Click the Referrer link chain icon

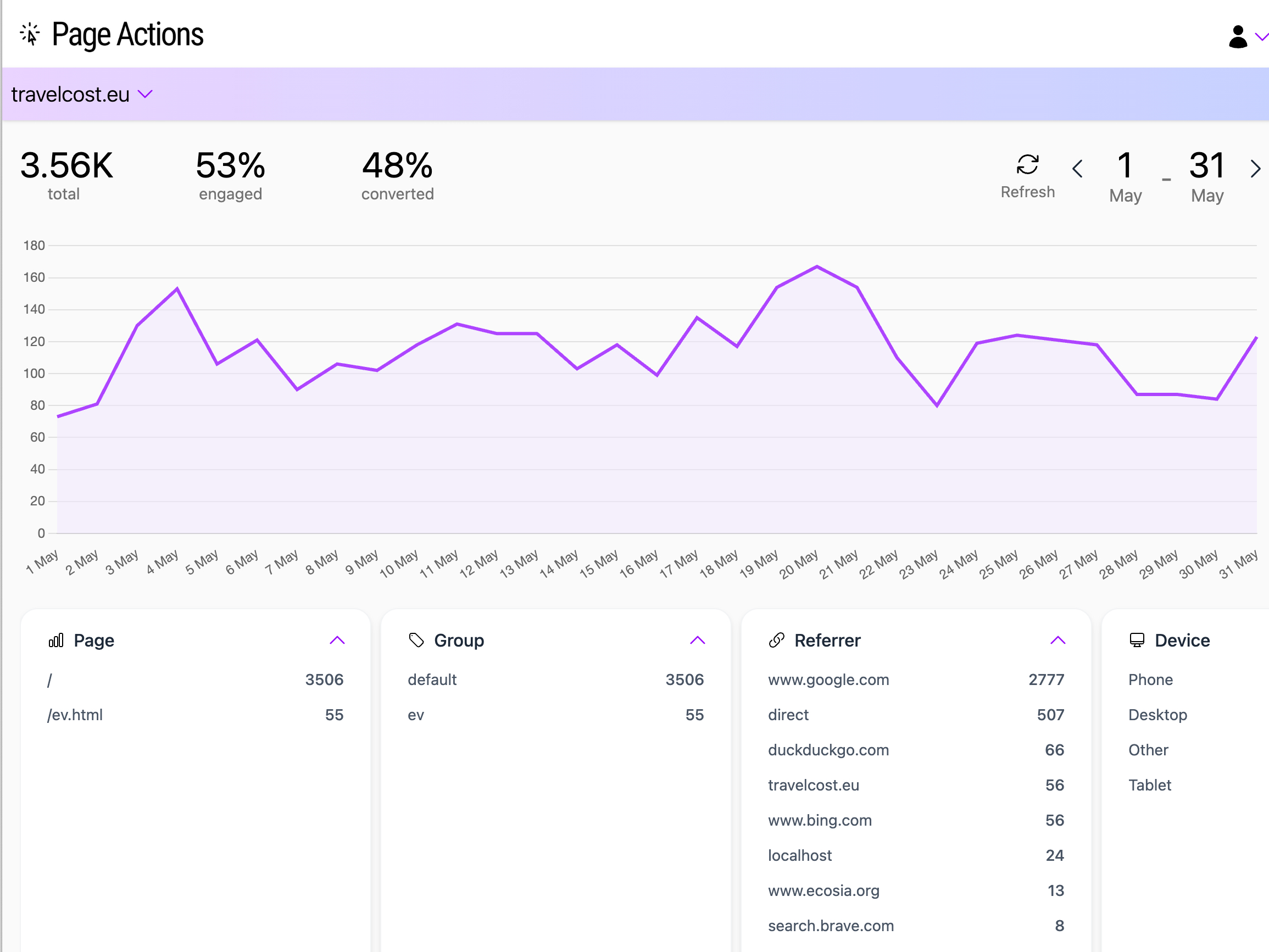tap(776, 641)
